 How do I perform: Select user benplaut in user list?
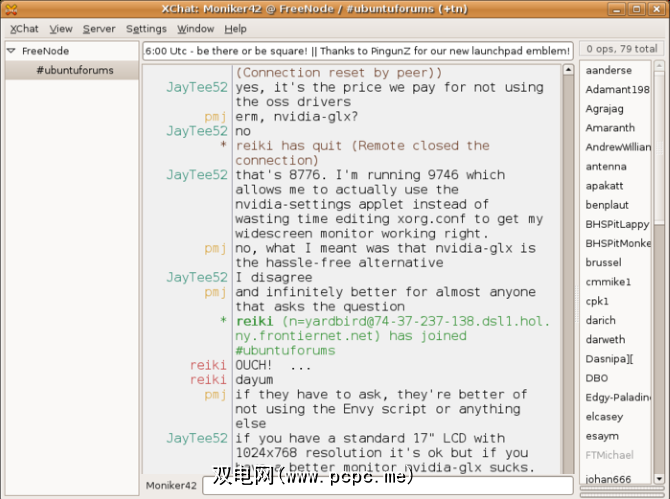tap(607, 205)
